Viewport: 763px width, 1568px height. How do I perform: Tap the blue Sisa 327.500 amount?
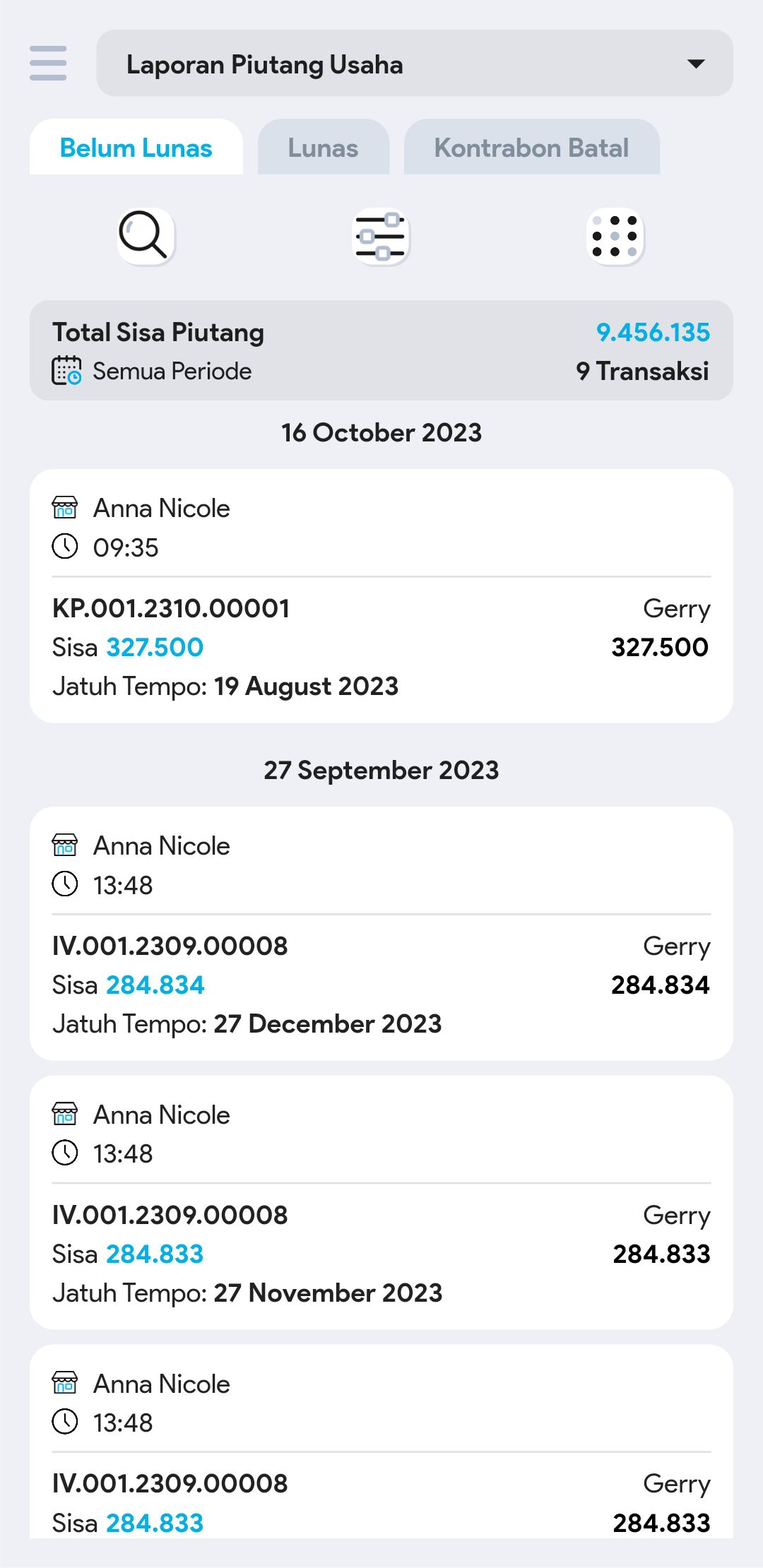tap(155, 647)
